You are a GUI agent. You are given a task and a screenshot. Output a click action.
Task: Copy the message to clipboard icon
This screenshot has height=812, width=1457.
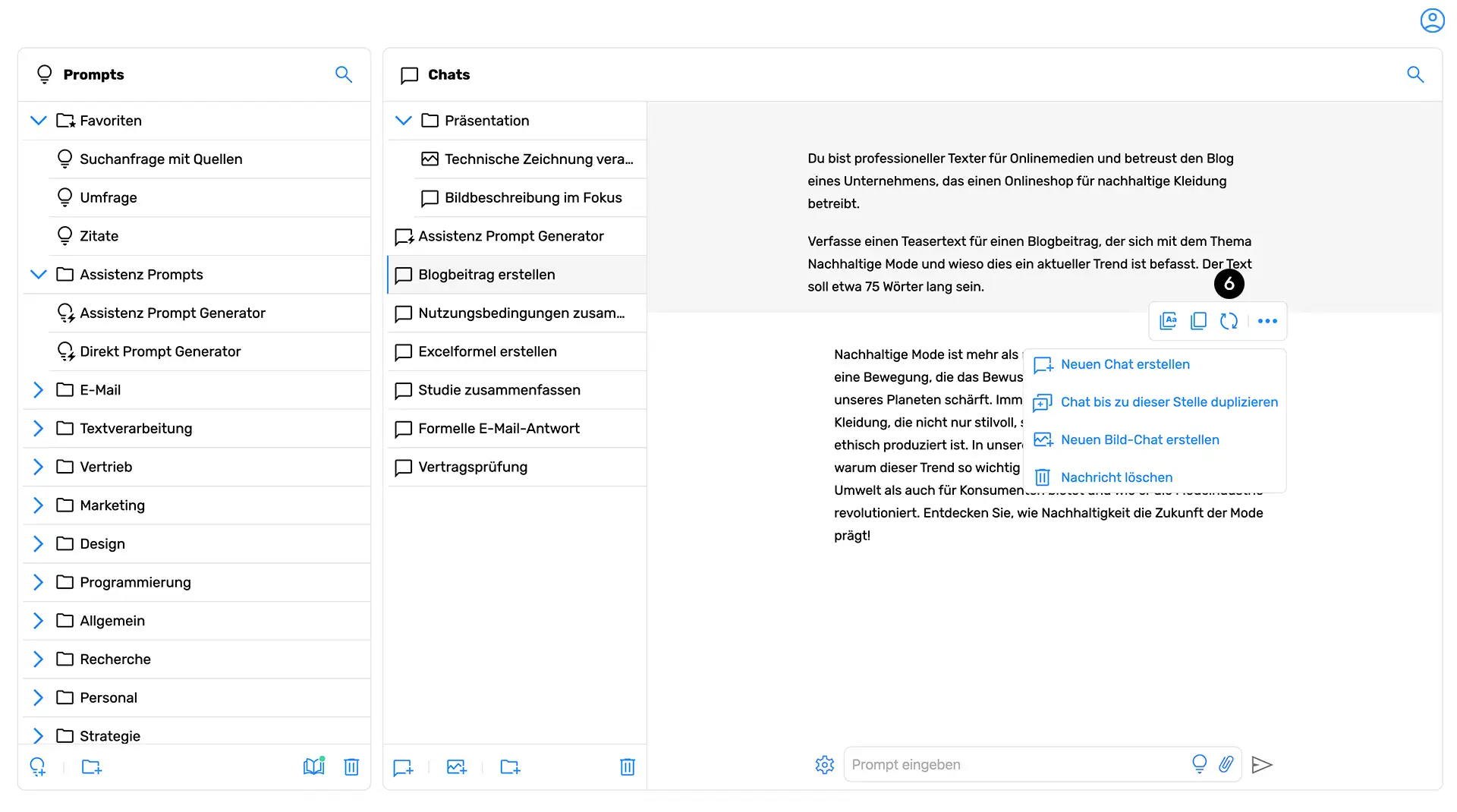1199,321
